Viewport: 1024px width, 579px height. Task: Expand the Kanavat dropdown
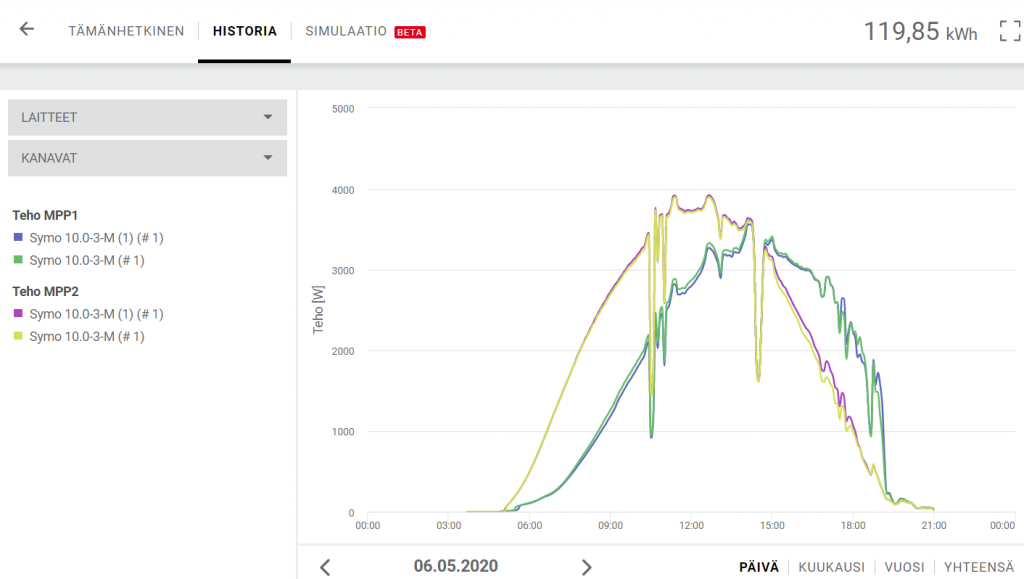point(147,158)
